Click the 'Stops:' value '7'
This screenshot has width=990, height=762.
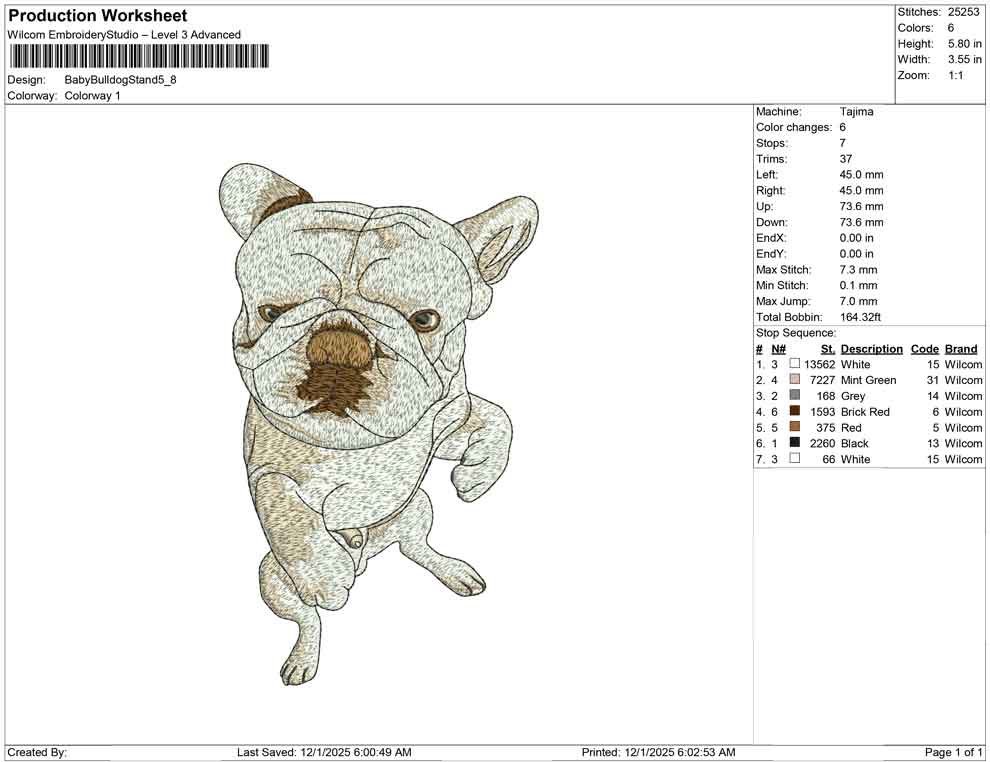pyautogui.click(x=843, y=143)
